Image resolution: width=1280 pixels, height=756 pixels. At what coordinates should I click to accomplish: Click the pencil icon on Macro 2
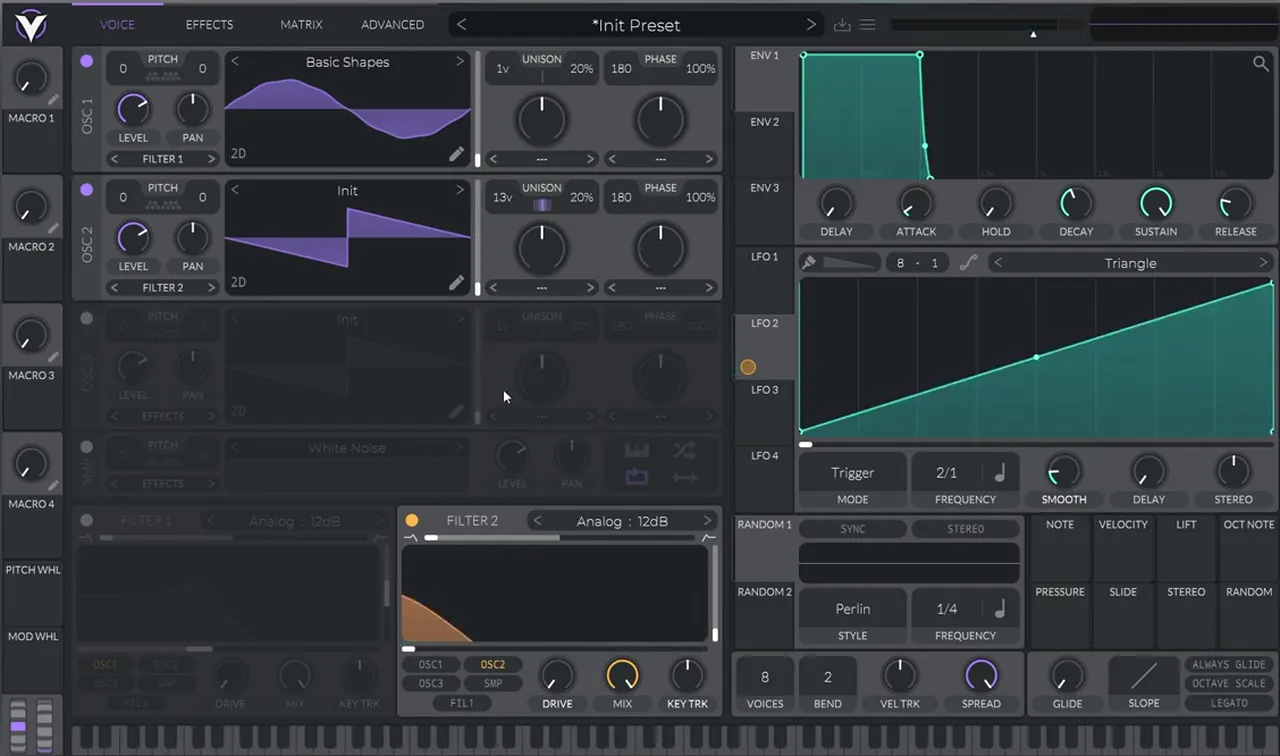[x=53, y=229]
